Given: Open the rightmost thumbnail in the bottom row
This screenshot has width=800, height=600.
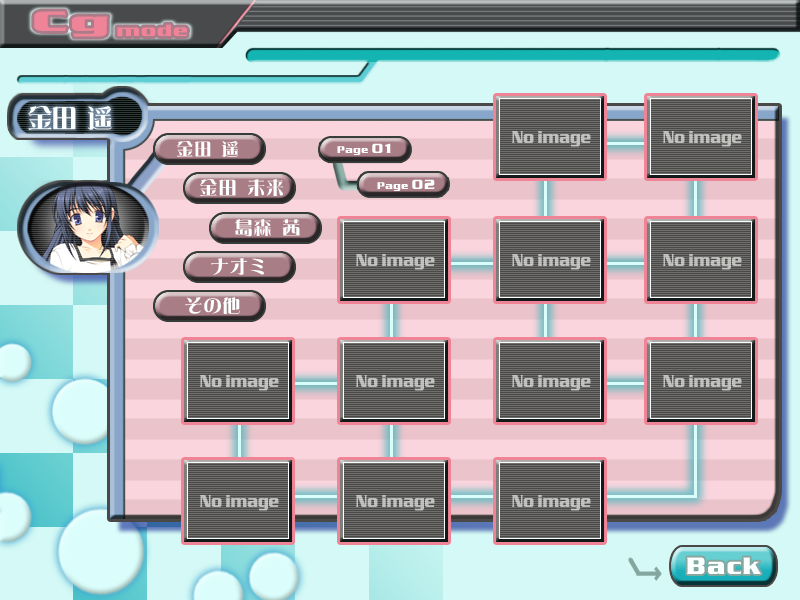Looking at the screenshot, I should [x=550, y=501].
